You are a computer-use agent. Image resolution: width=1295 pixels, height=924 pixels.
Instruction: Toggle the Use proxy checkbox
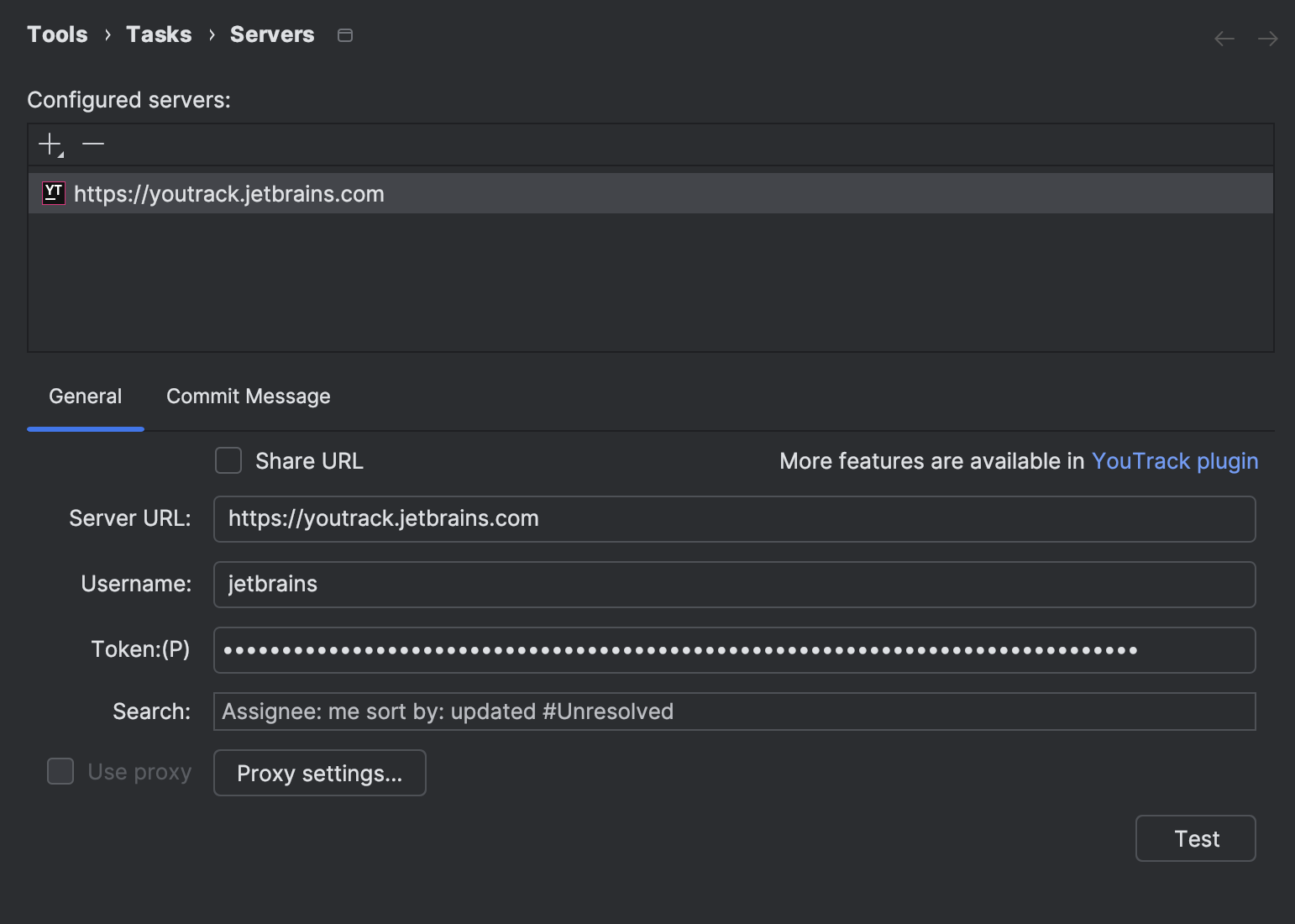click(60, 771)
